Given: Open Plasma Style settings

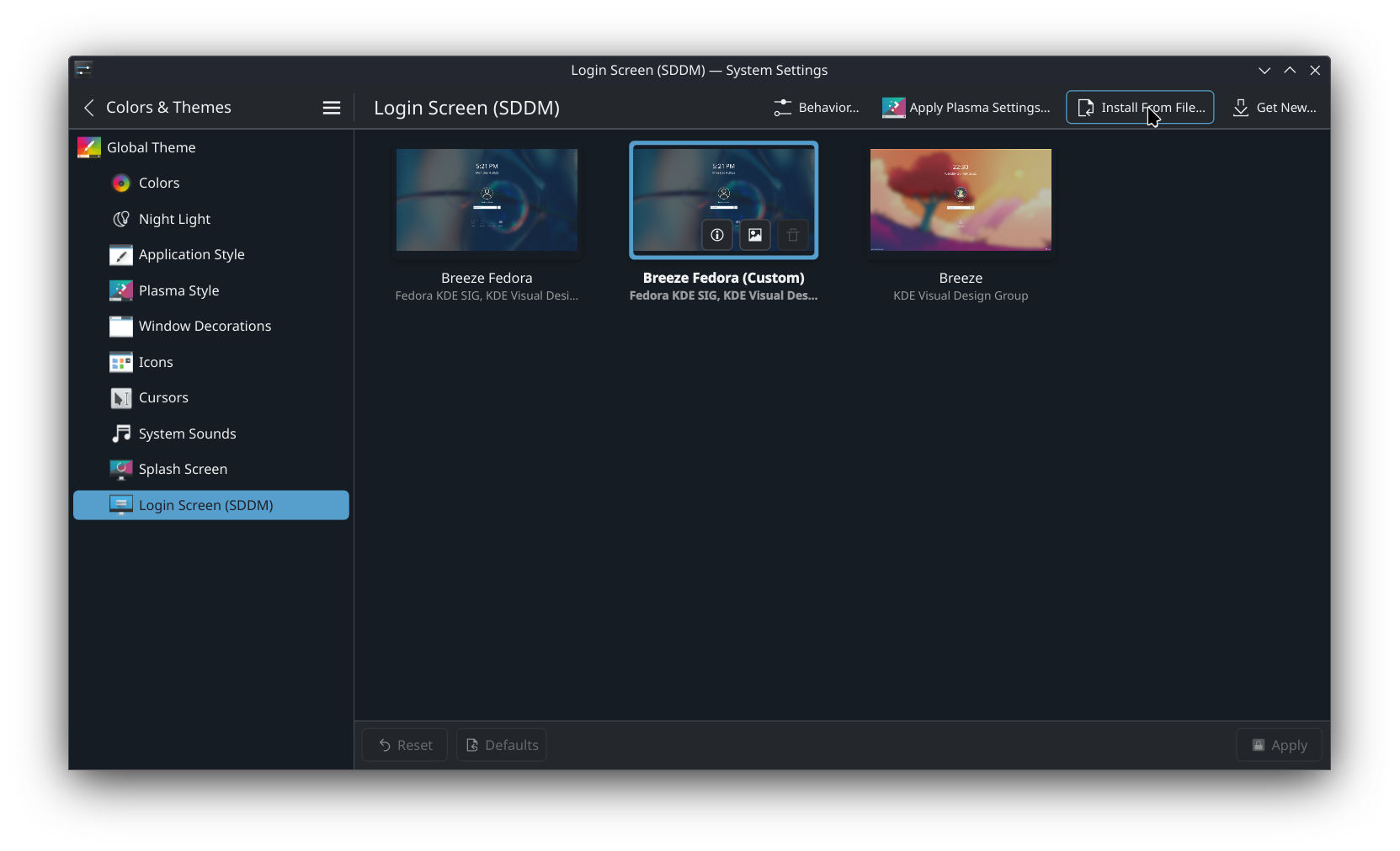Looking at the screenshot, I should click(211, 290).
